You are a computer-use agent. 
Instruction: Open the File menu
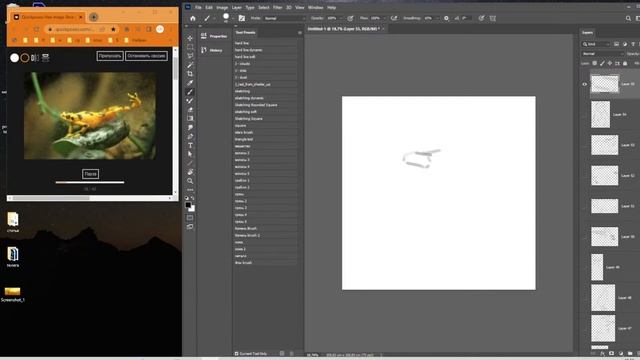click(198, 7)
